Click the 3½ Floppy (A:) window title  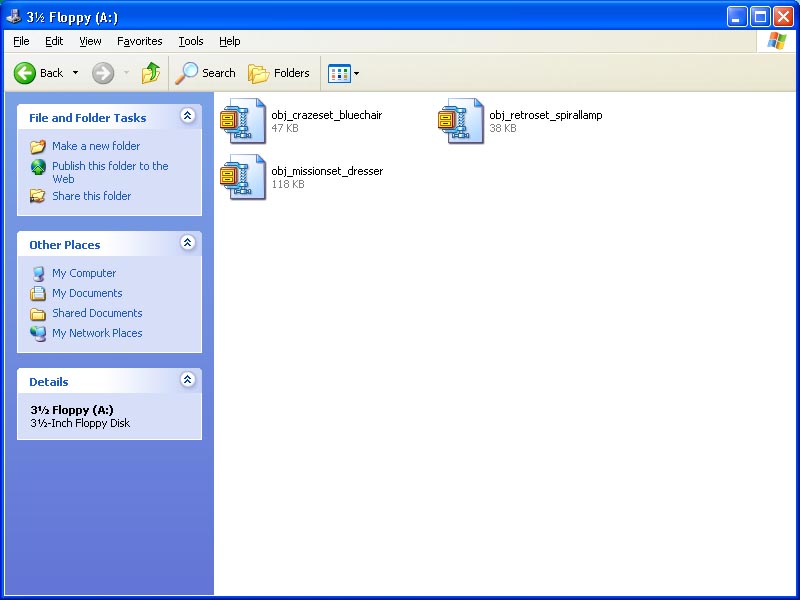coord(72,17)
